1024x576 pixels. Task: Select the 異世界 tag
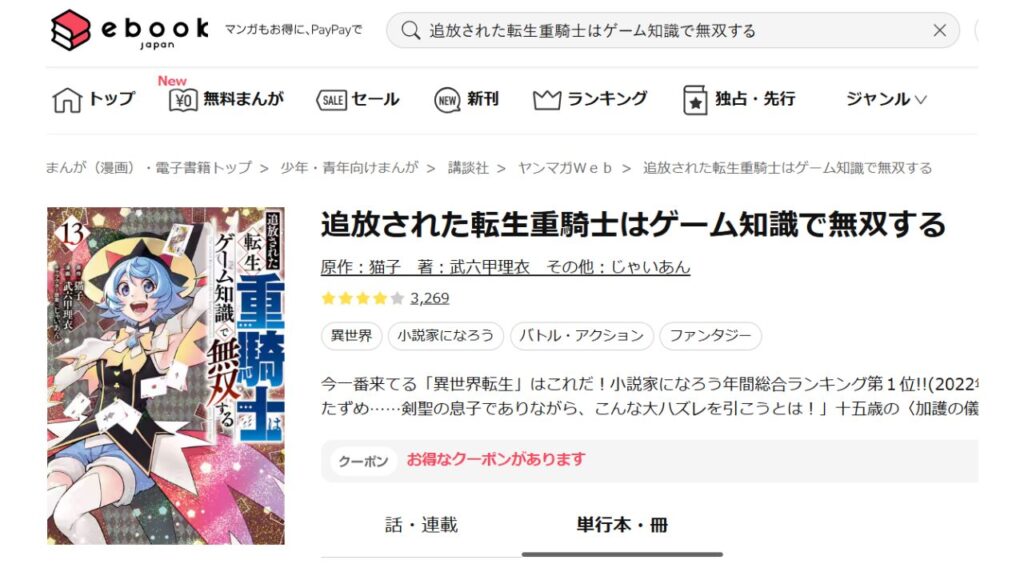351,336
